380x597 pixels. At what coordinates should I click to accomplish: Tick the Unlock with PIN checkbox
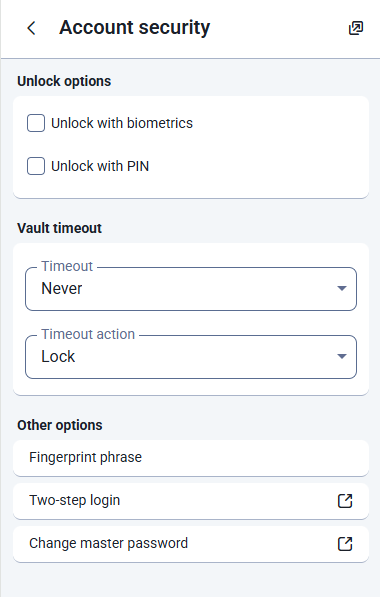(x=36, y=166)
